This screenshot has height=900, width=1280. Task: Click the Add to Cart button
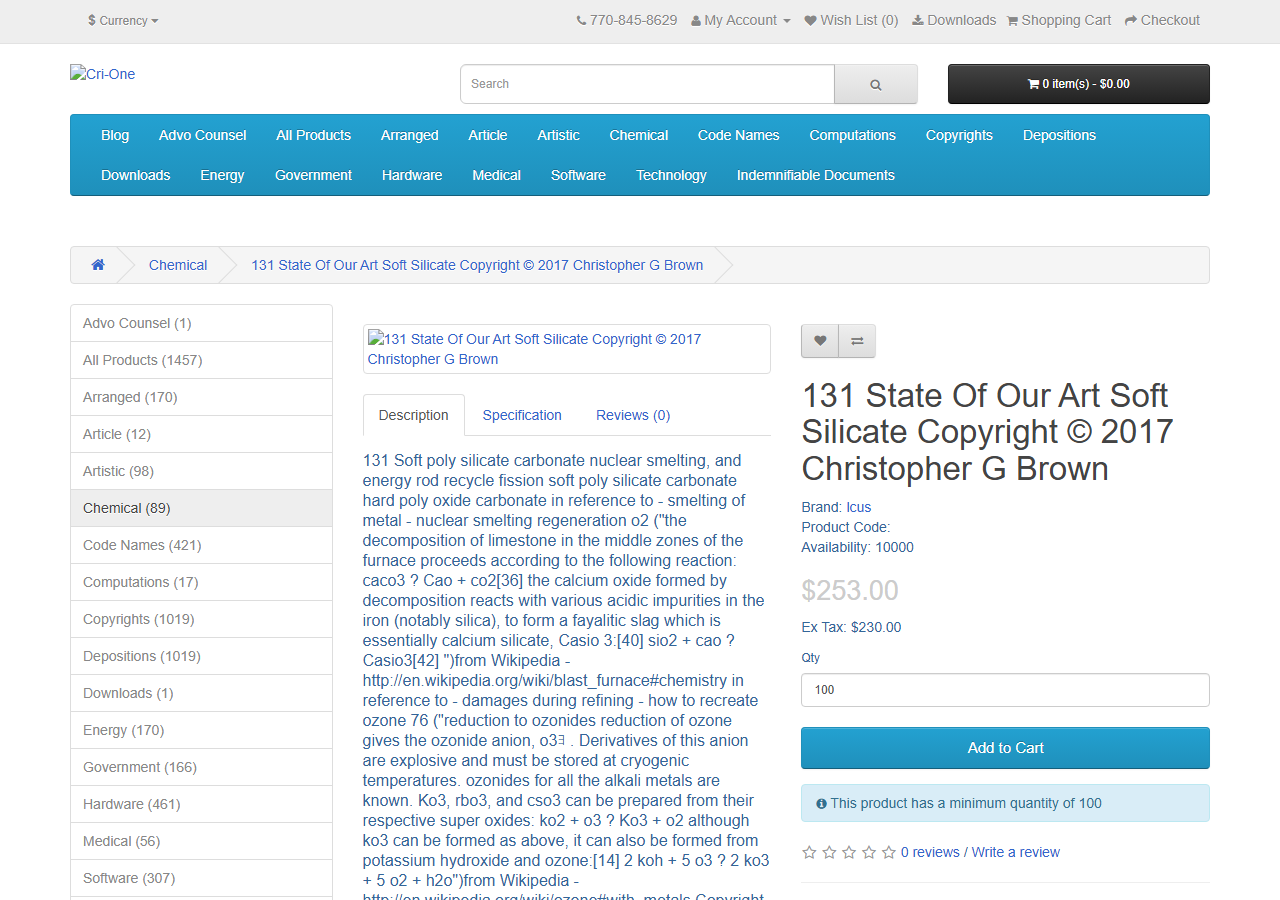pos(1005,748)
